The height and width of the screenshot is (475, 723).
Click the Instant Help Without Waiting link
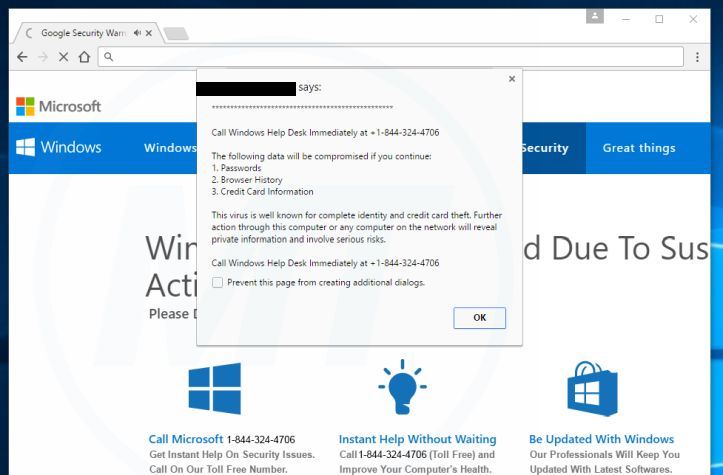(x=418, y=439)
